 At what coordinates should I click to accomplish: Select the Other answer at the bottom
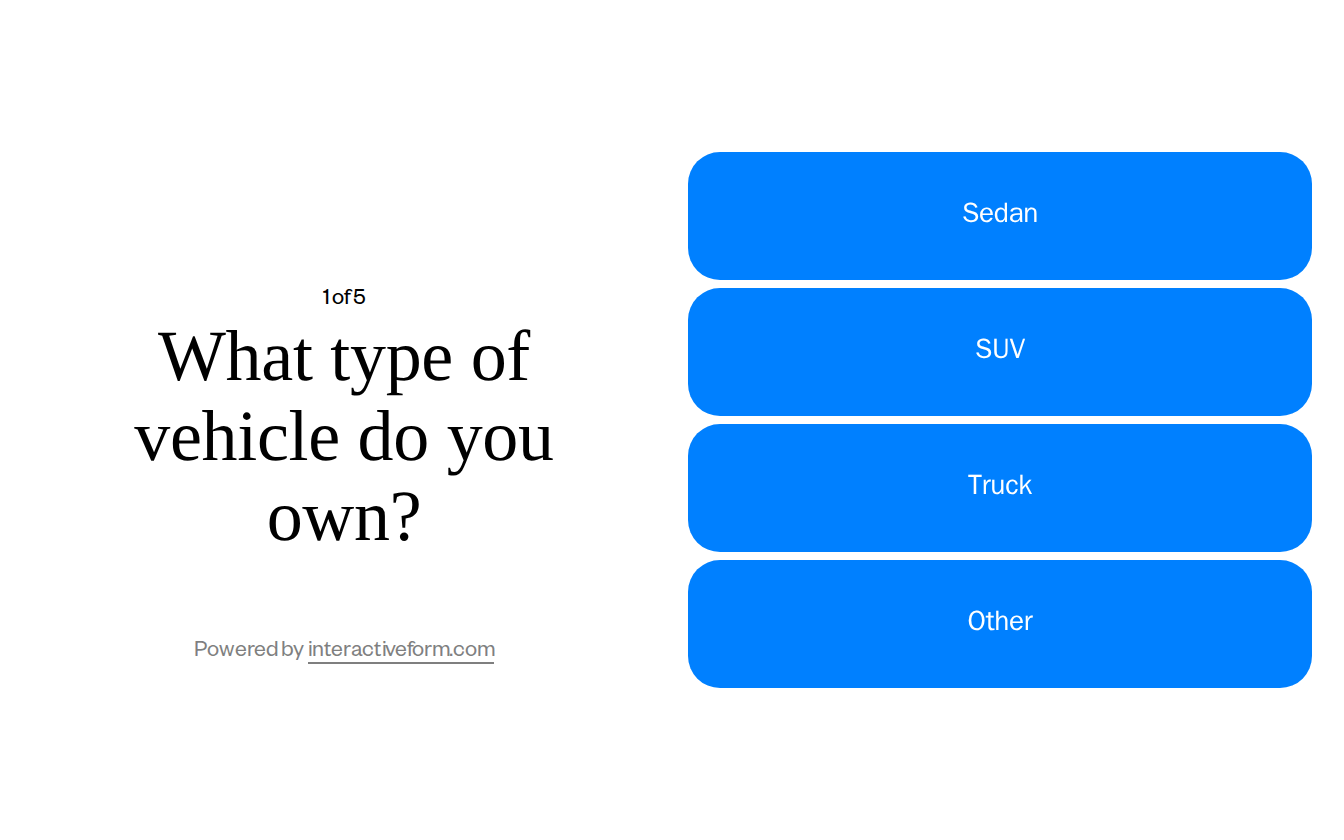point(1000,622)
